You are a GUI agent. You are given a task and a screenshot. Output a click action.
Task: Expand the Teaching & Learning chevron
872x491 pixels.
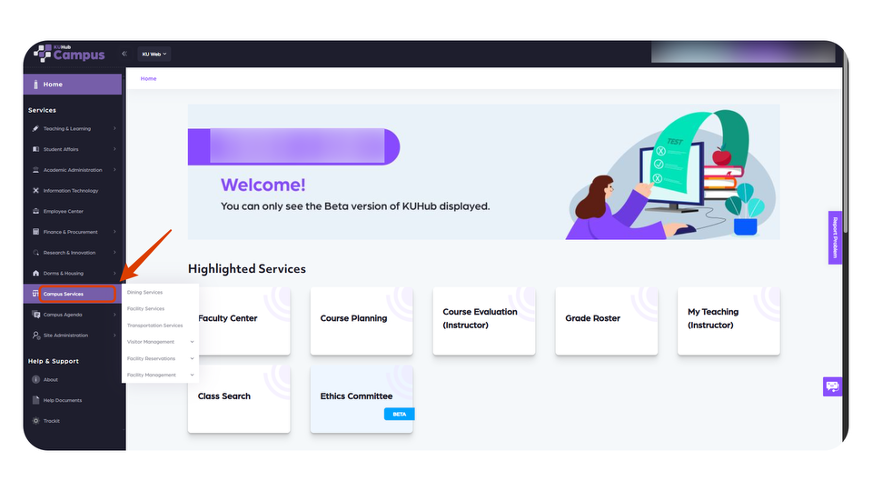click(115, 128)
